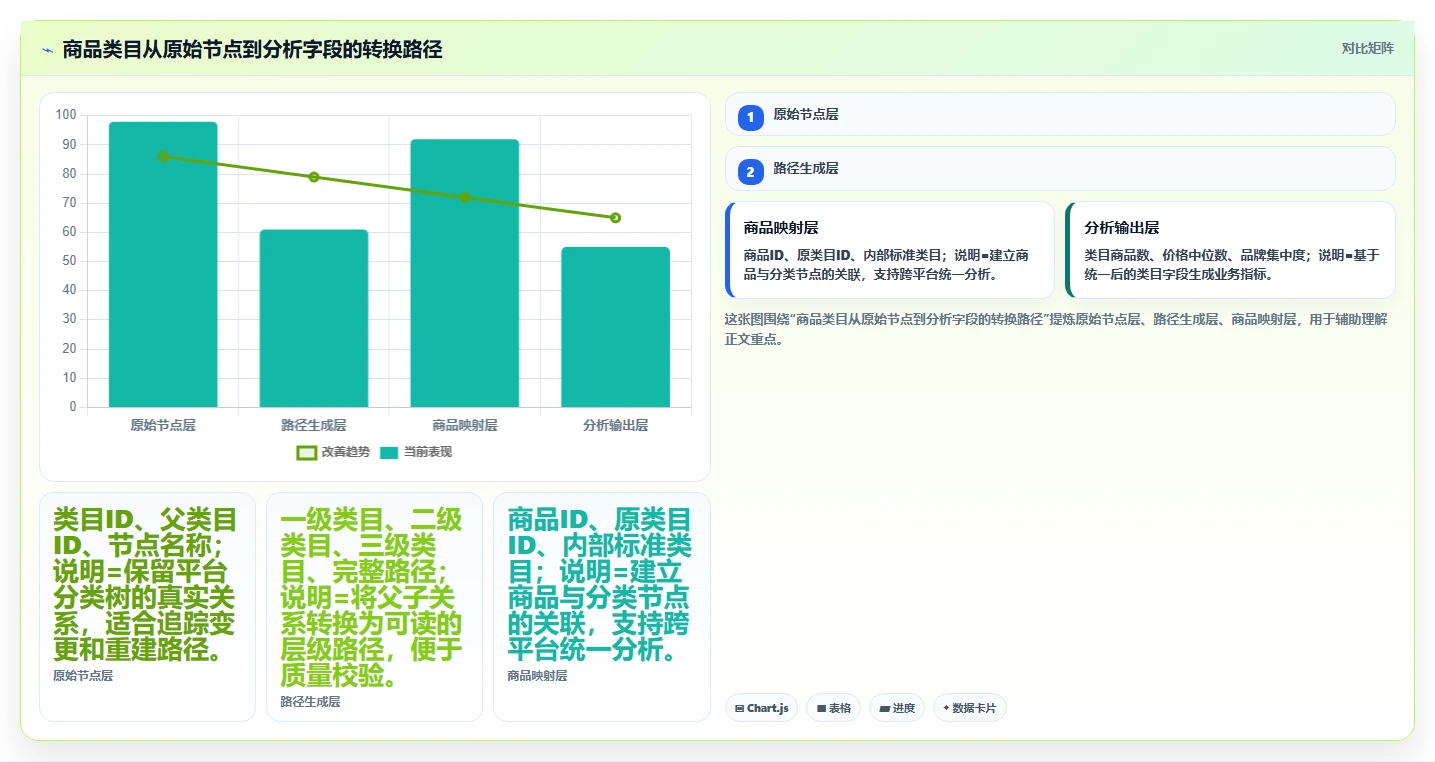Viewport: 1435px width, 762px height.
Task: Select step 1 原始节点层 row
Action: coord(1060,114)
